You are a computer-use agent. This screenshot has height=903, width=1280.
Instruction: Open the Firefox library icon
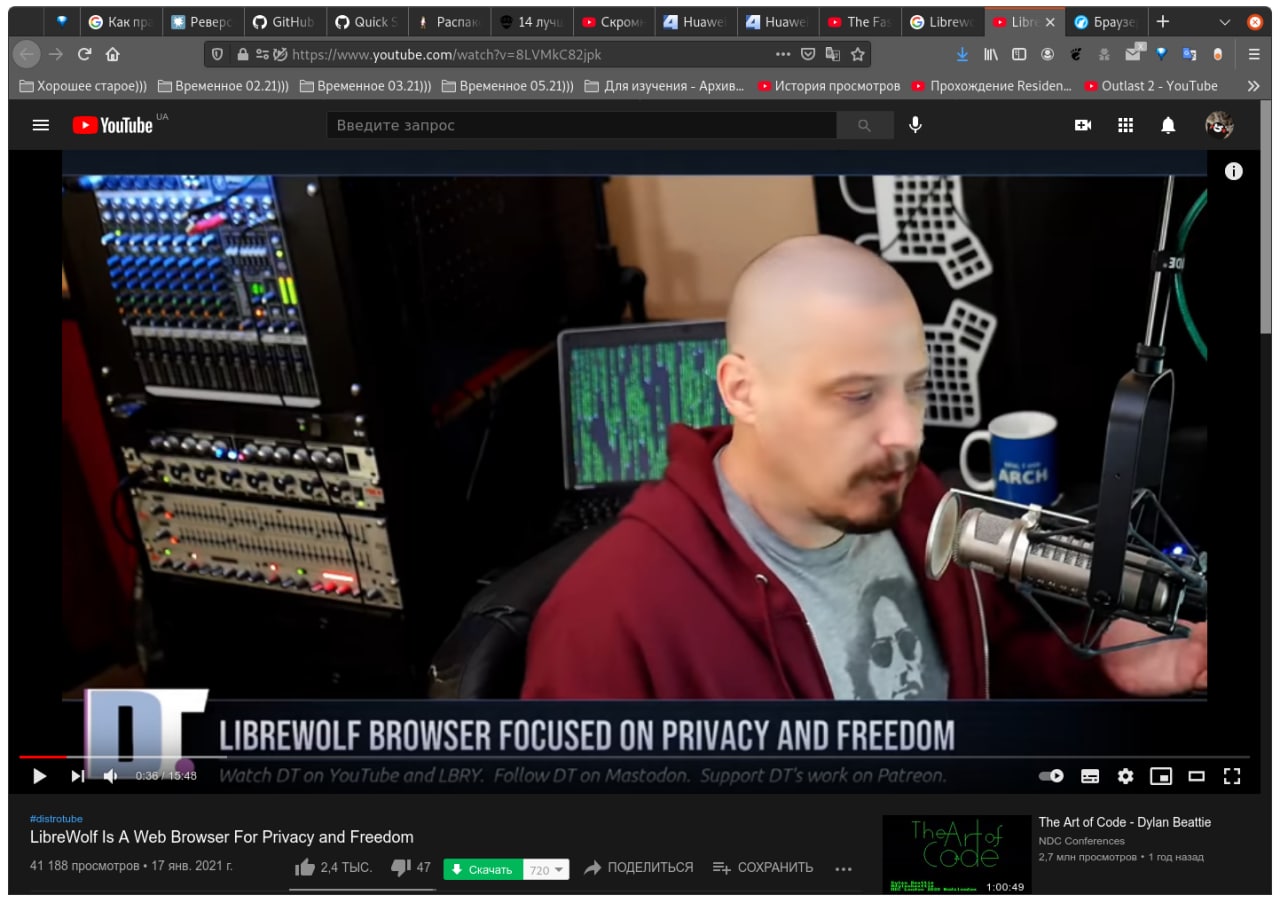pos(991,54)
